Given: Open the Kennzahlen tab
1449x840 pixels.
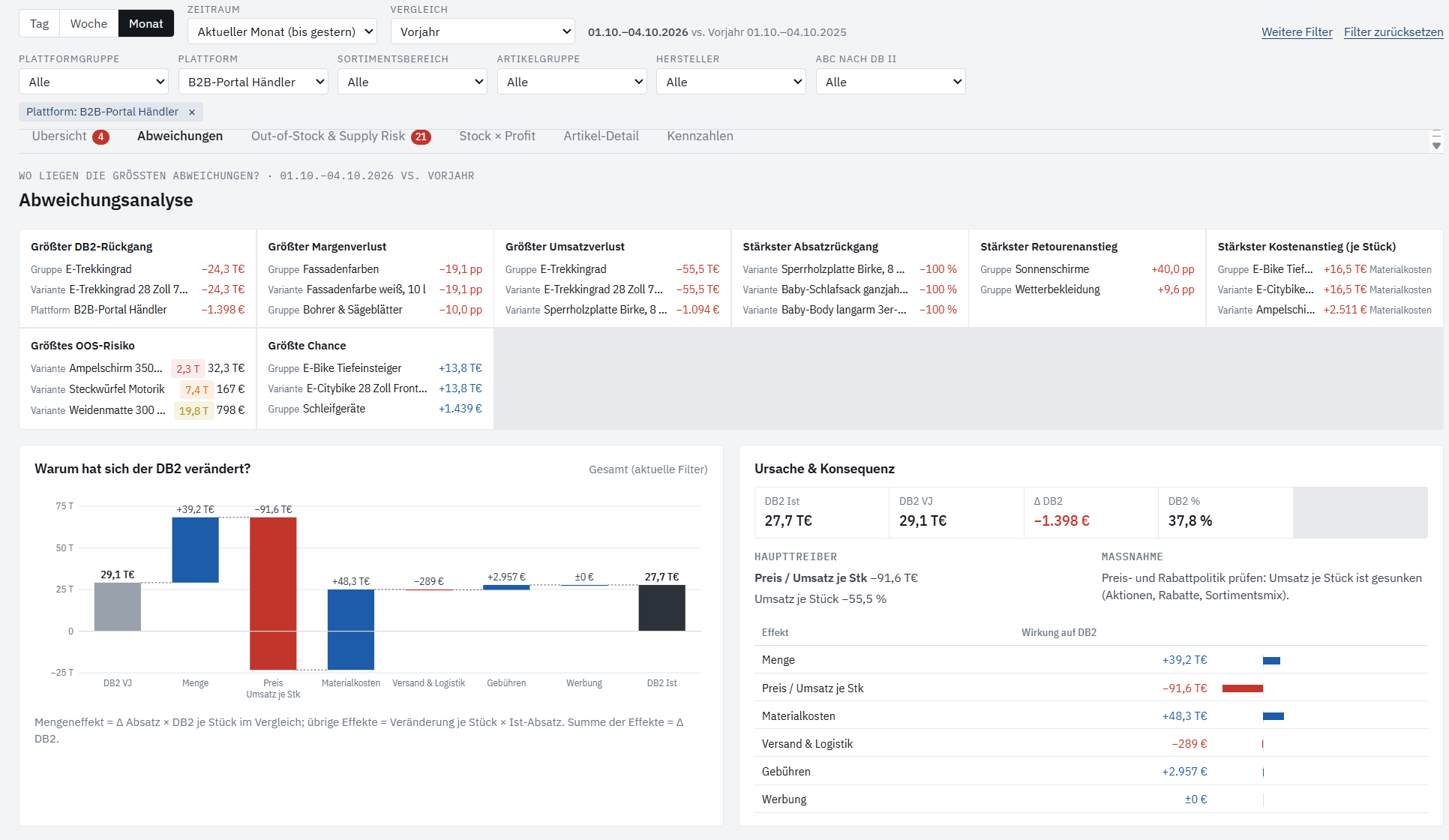Looking at the screenshot, I should point(700,136).
